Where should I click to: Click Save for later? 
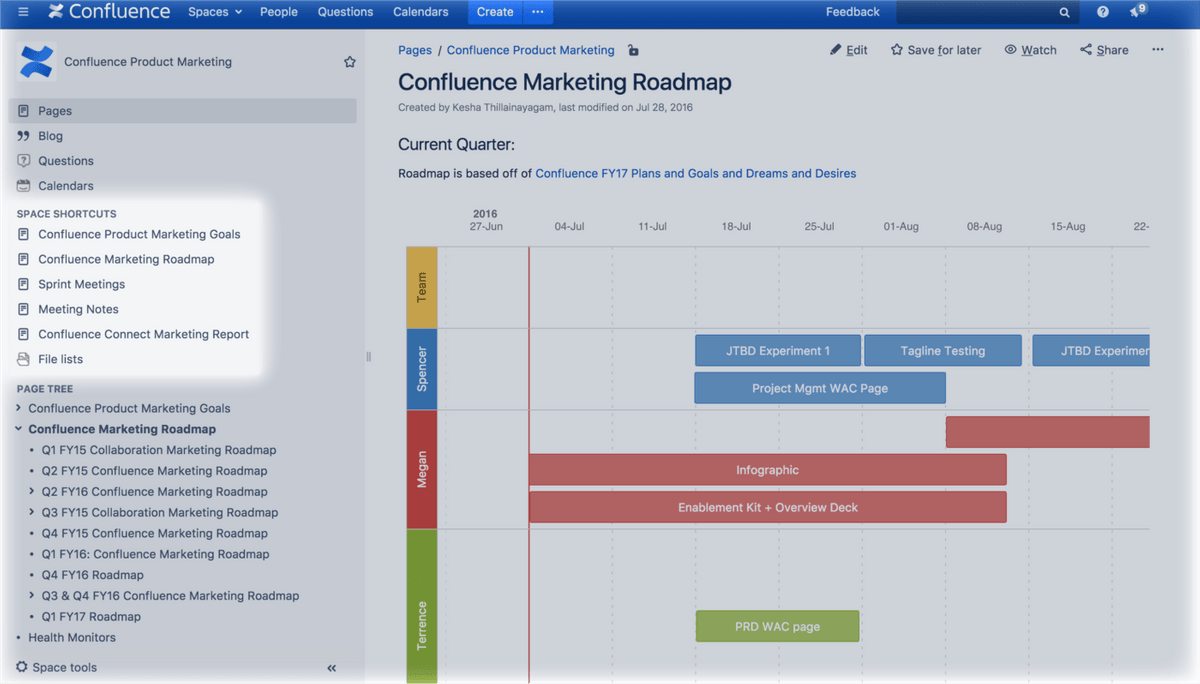(936, 50)
